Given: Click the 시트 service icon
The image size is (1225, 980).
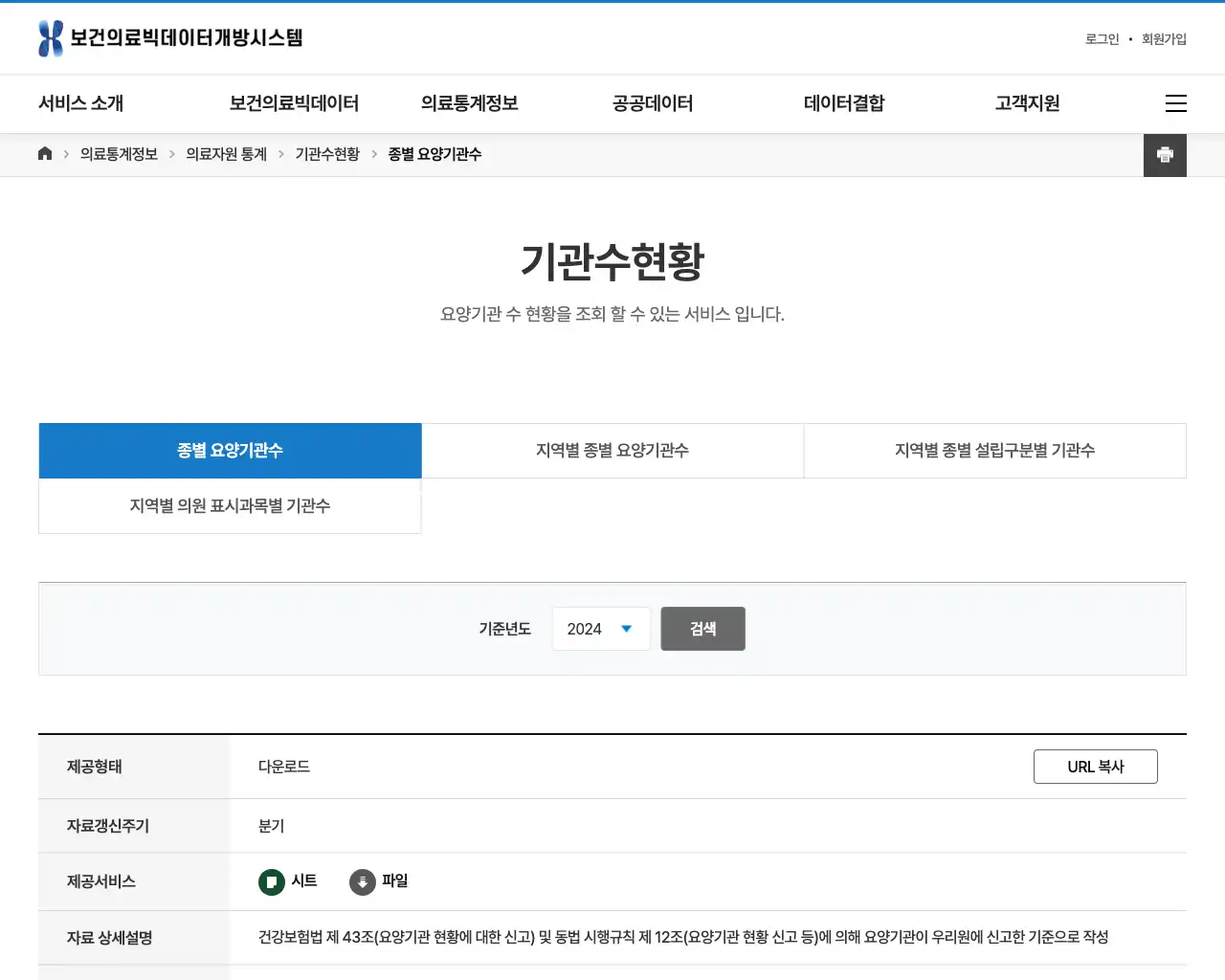Looking at the screenshot, I should (272, 881).
